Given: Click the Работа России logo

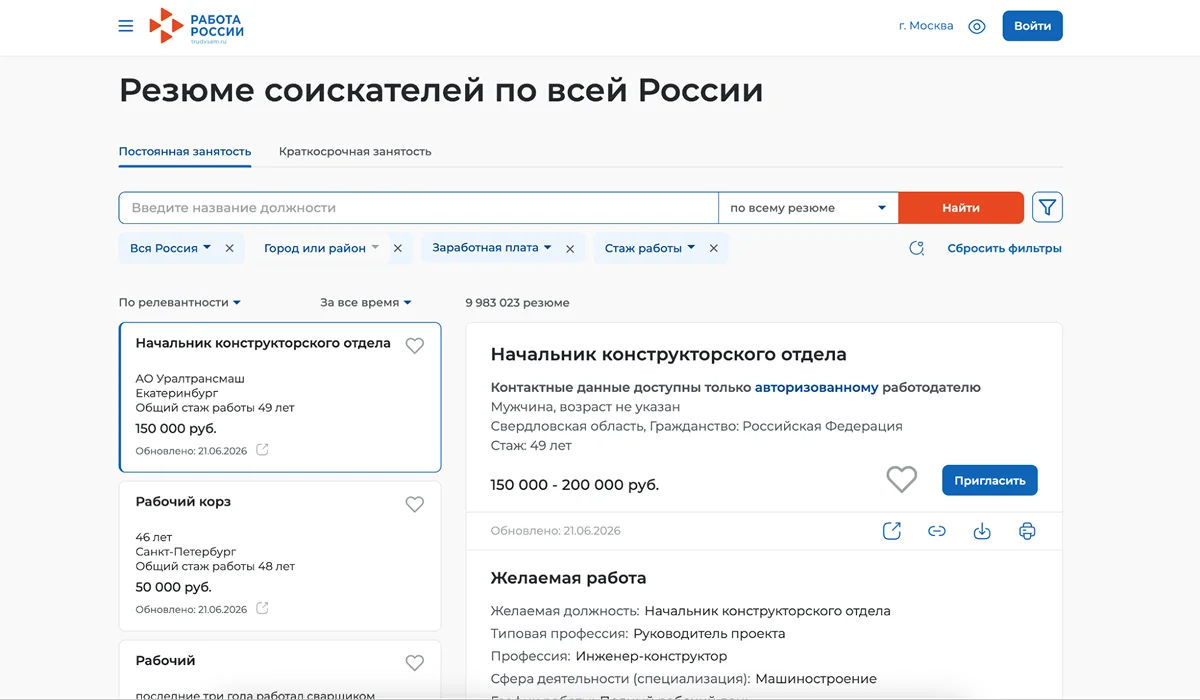Looking at the screenshot, I should click(x=196, y=26).
